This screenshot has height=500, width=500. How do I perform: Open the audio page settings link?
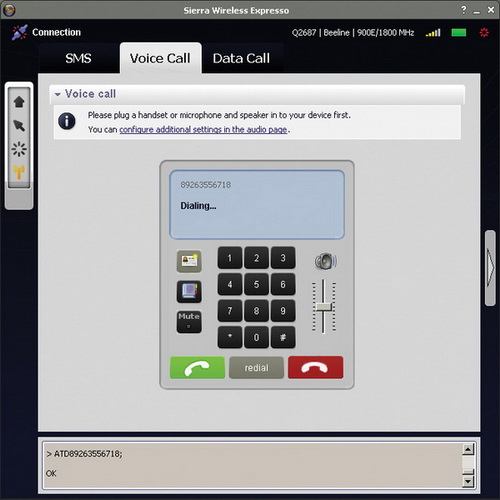coord(203,129)
